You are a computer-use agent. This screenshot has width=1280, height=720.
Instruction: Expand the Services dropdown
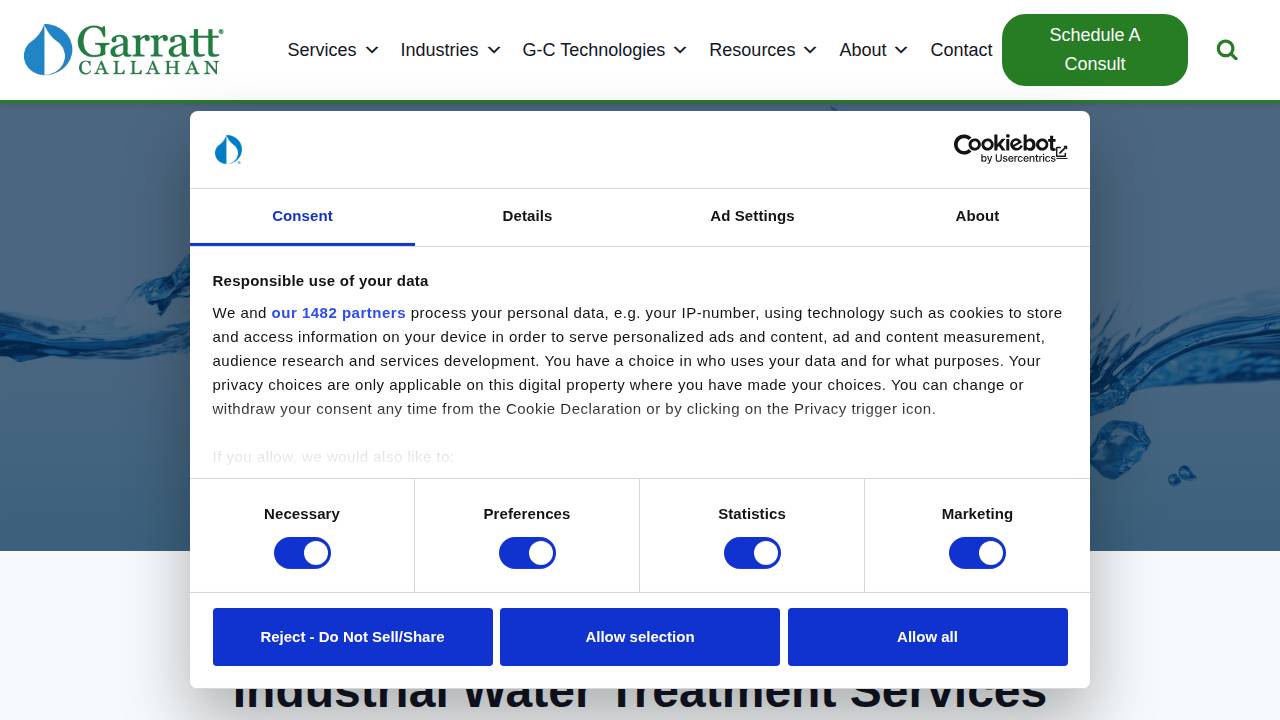coord(332,50)
